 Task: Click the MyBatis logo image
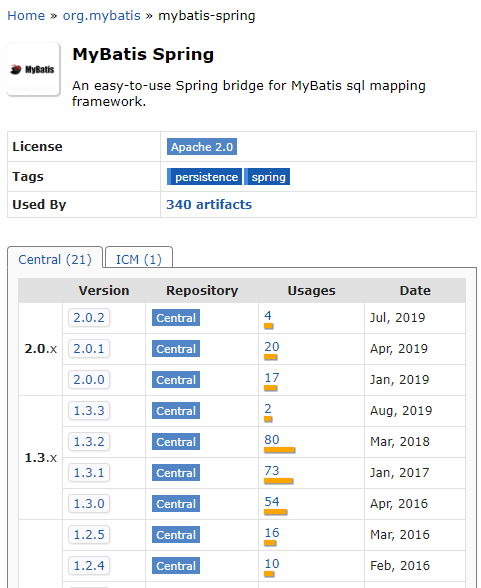33,70
